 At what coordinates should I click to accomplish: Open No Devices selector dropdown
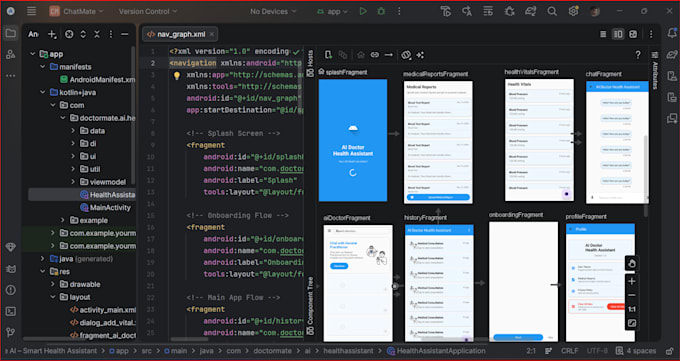point(273,11)
